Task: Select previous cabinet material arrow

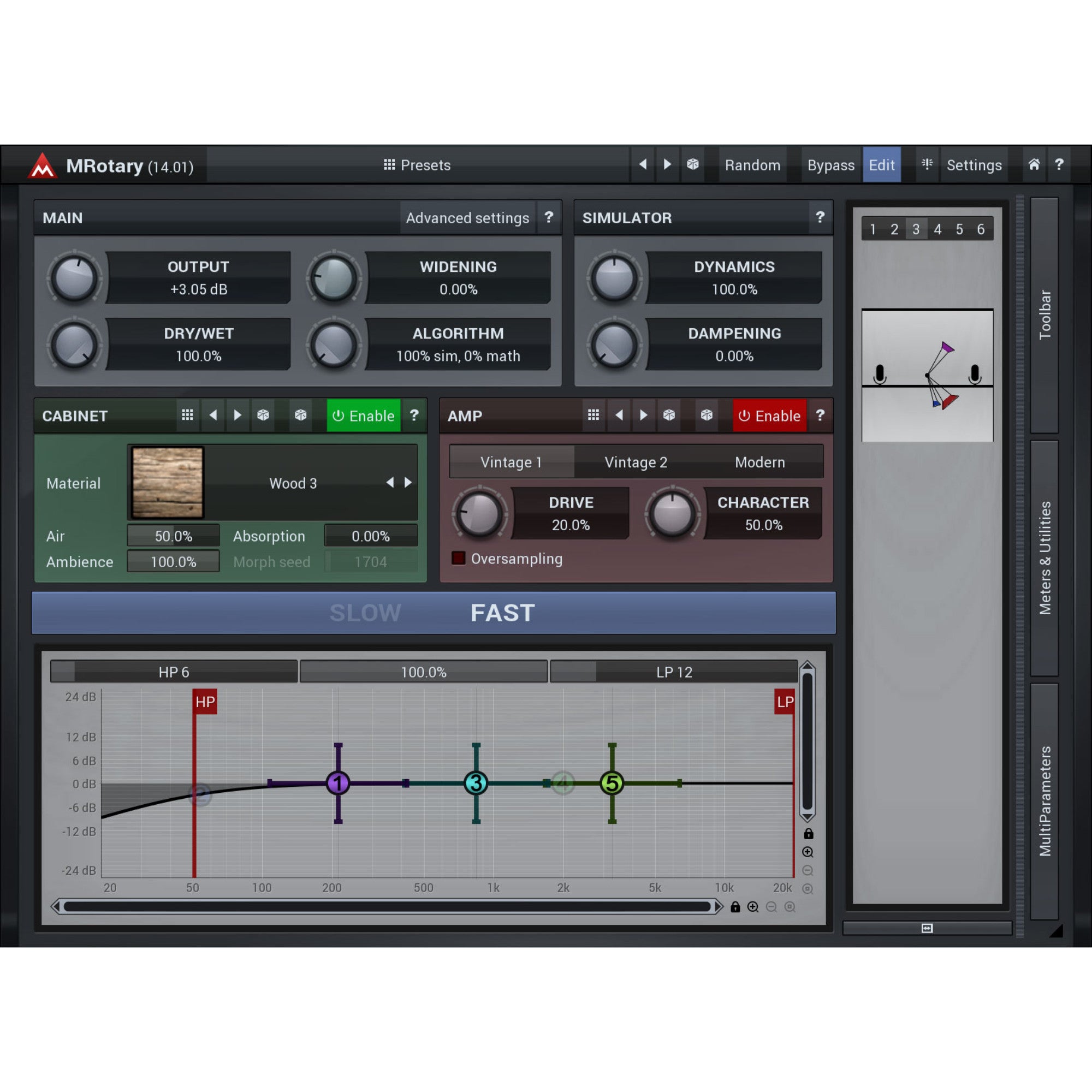Action: 390,483
